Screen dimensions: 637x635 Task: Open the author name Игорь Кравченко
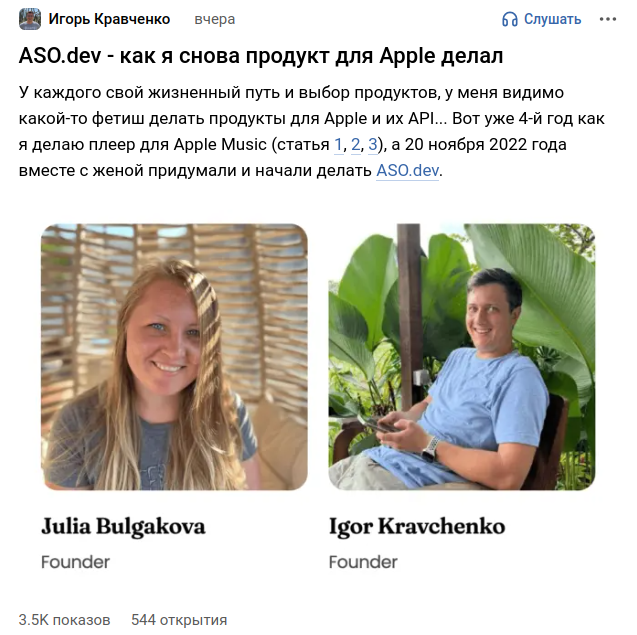coord(109,19)
